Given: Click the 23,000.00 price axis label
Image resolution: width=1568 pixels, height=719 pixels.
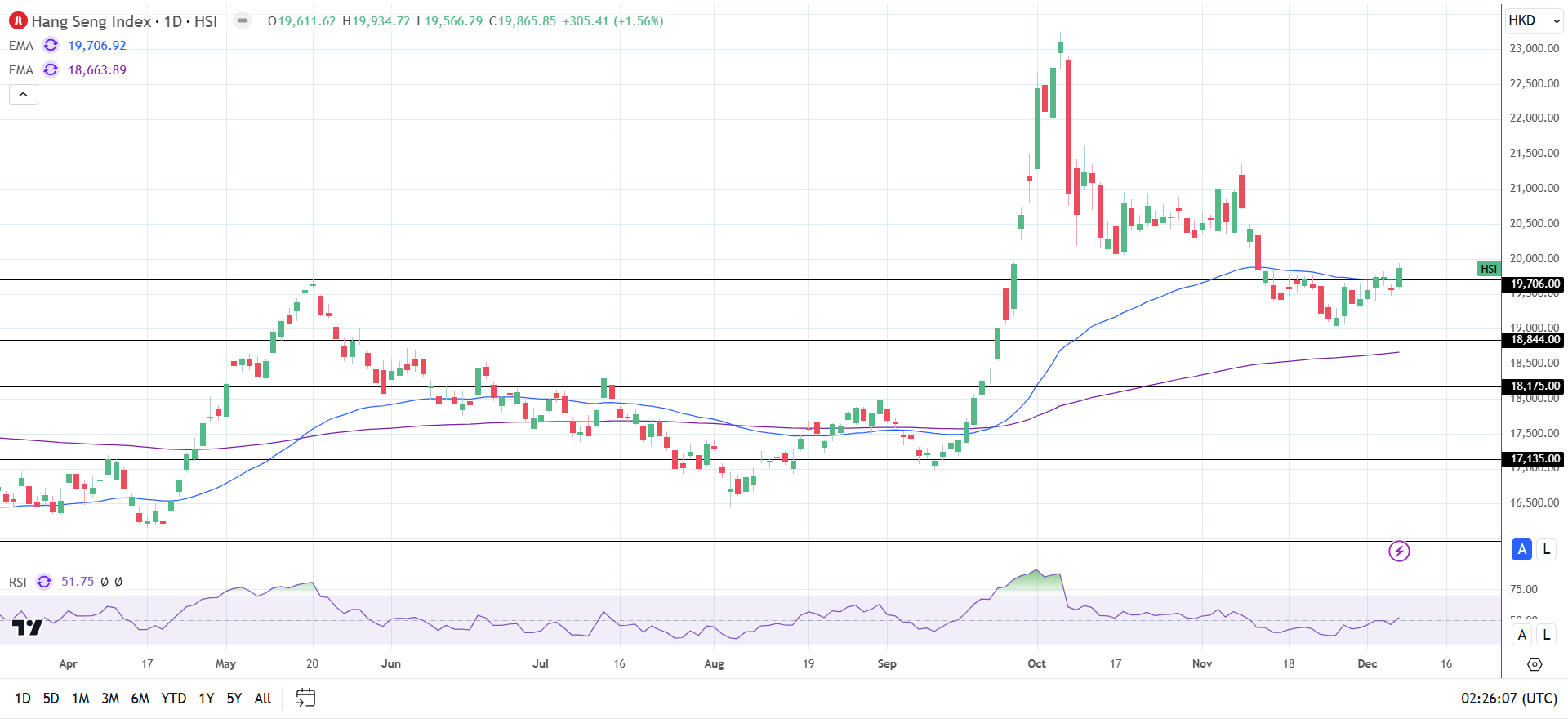Looking at the screenshot, I should pyautogui.click(x=1535, y=48).
